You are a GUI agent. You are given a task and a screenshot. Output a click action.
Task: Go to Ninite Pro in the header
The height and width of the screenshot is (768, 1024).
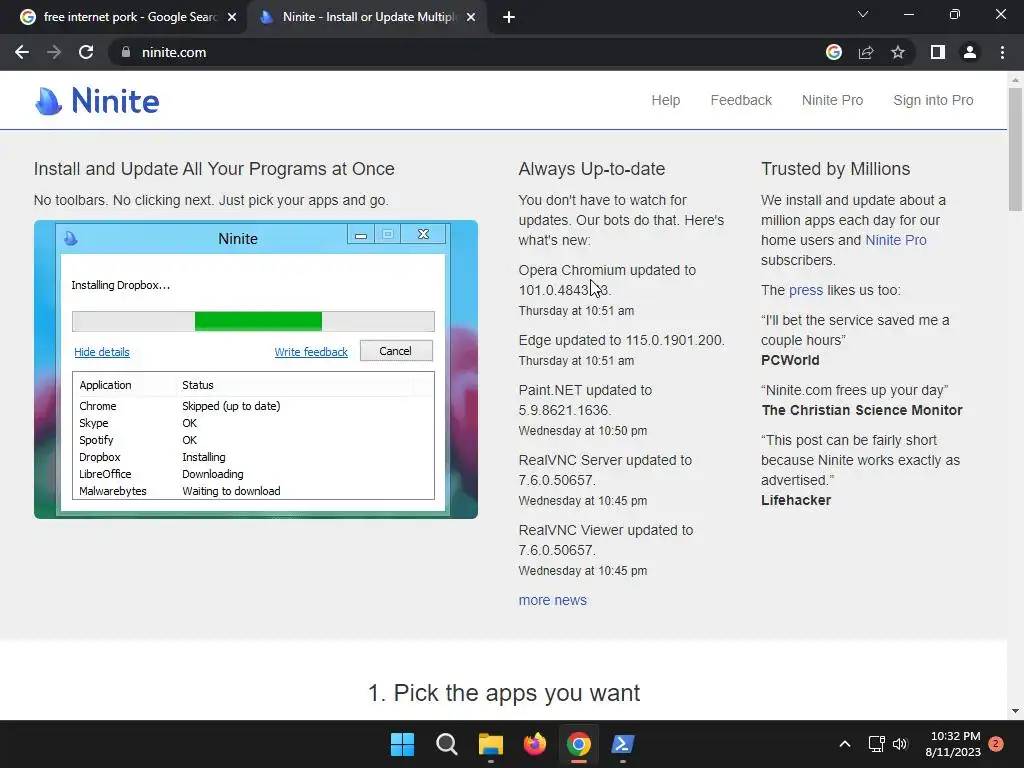832,101
